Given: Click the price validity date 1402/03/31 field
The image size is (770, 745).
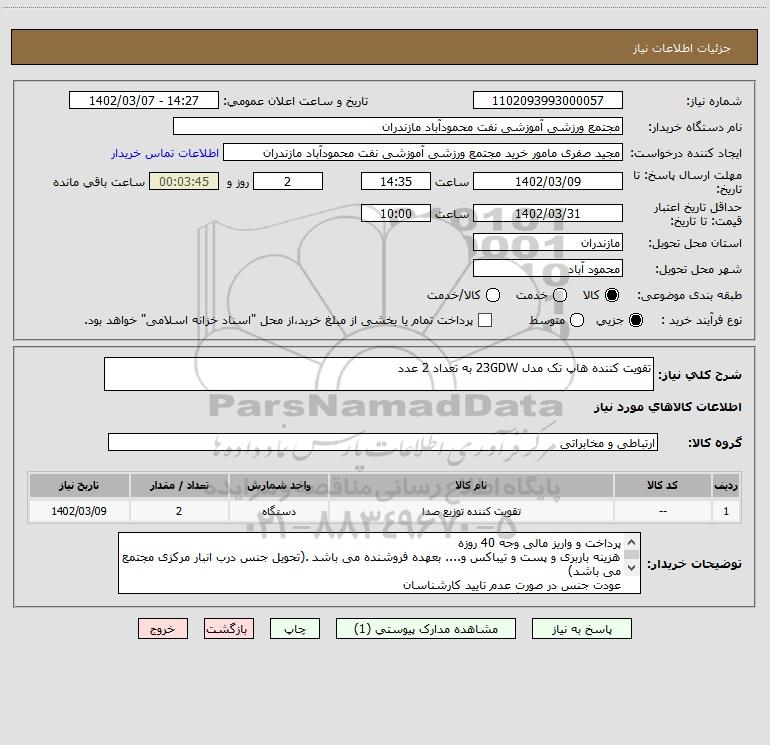Looking at the screenshot, I should point(548,214).
